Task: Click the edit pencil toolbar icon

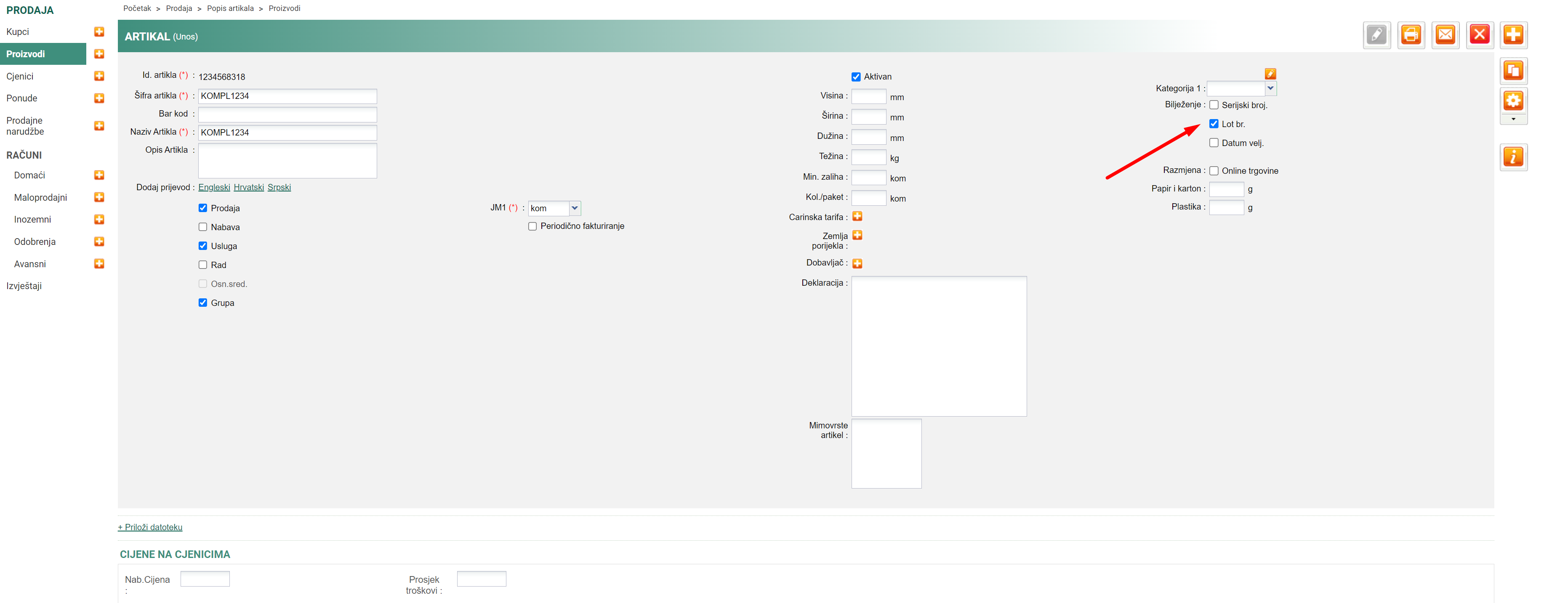Action: (x=1376, y=35)
